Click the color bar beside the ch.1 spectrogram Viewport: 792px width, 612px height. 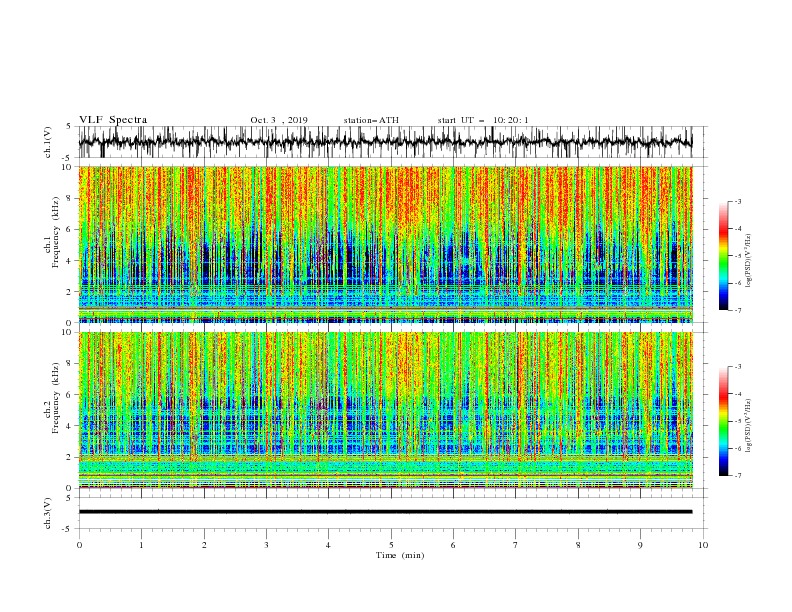click(x=724, y=256)
